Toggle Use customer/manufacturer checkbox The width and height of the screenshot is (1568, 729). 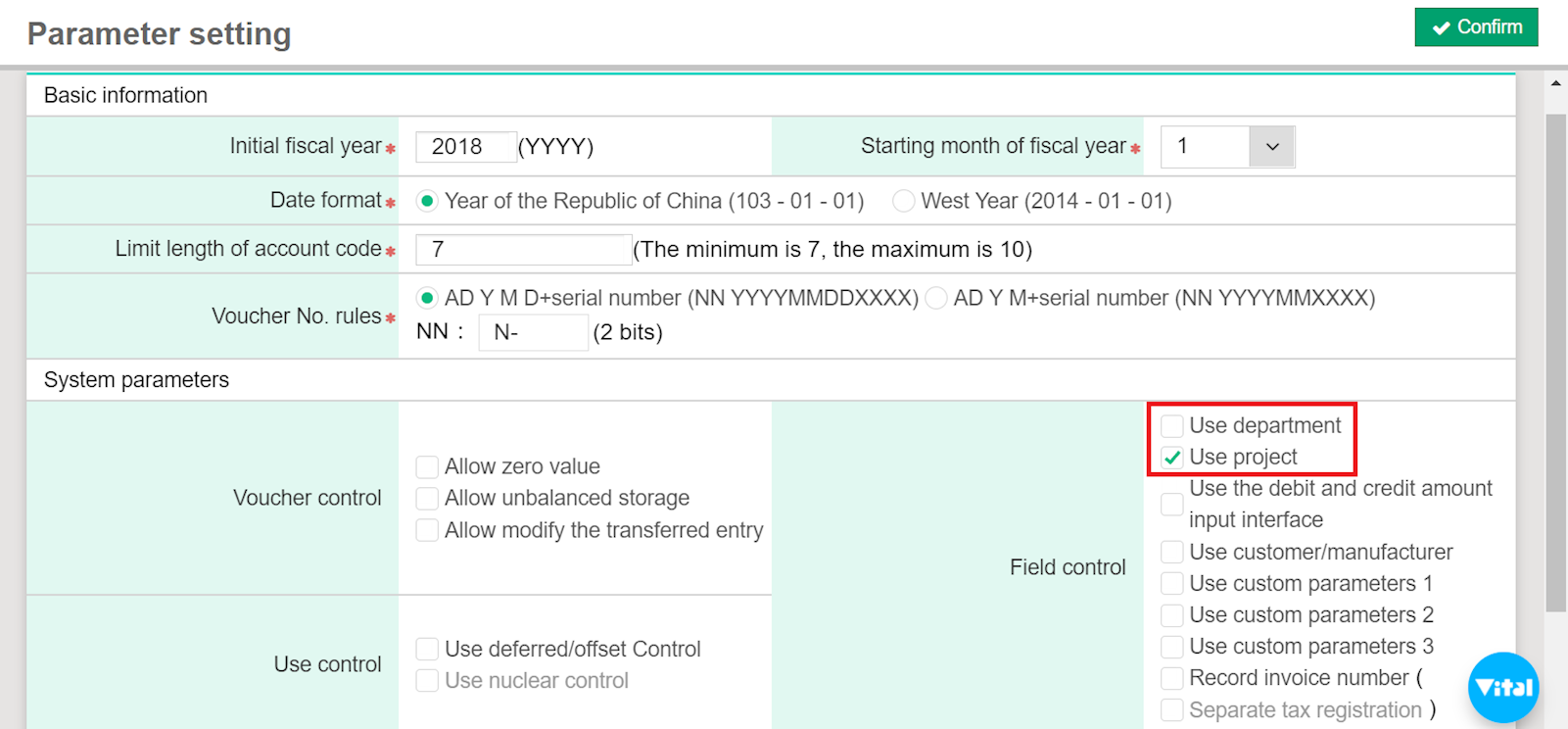click(1171, 553)
